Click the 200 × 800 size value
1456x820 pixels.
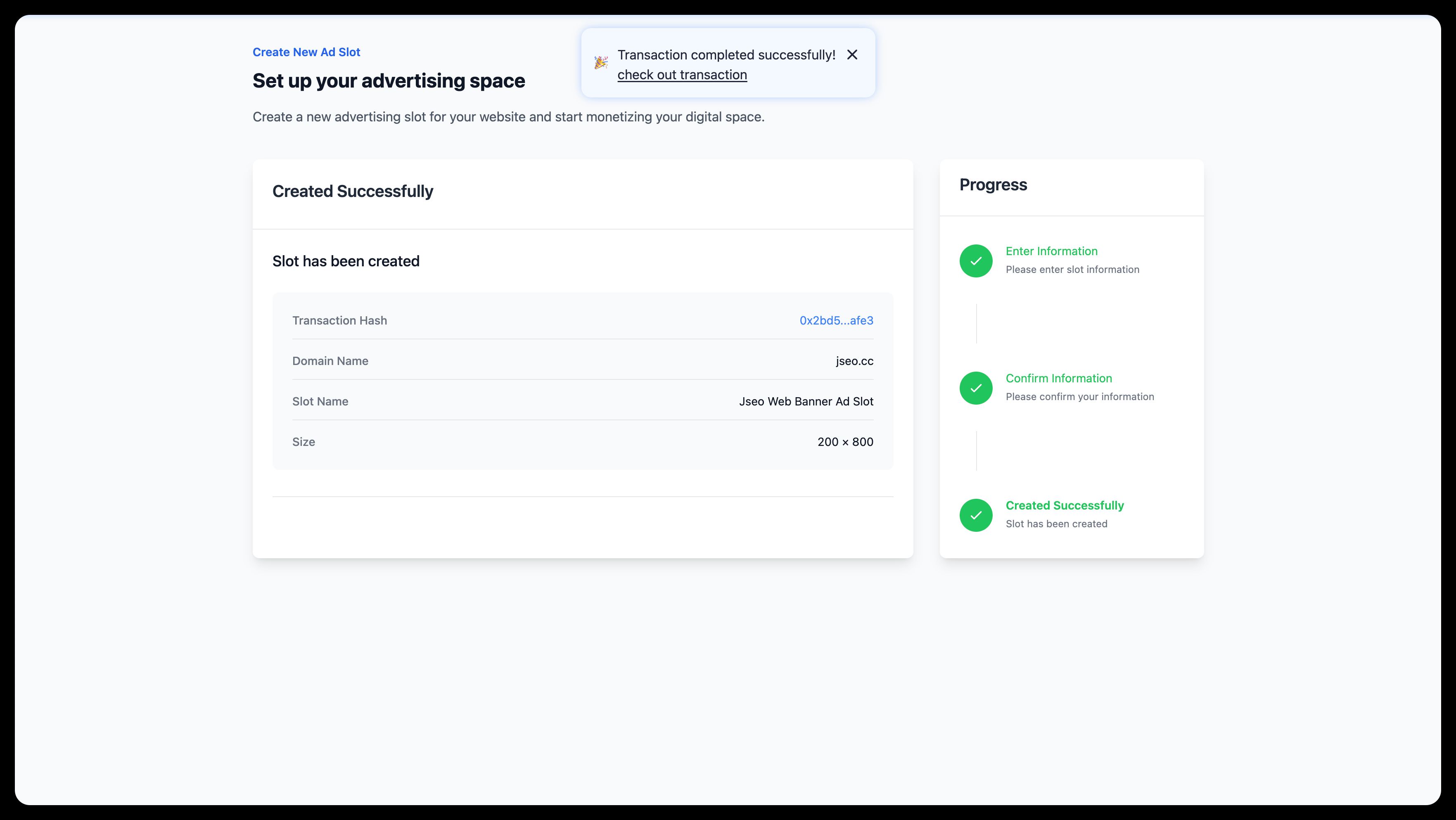tap(845, 442)
